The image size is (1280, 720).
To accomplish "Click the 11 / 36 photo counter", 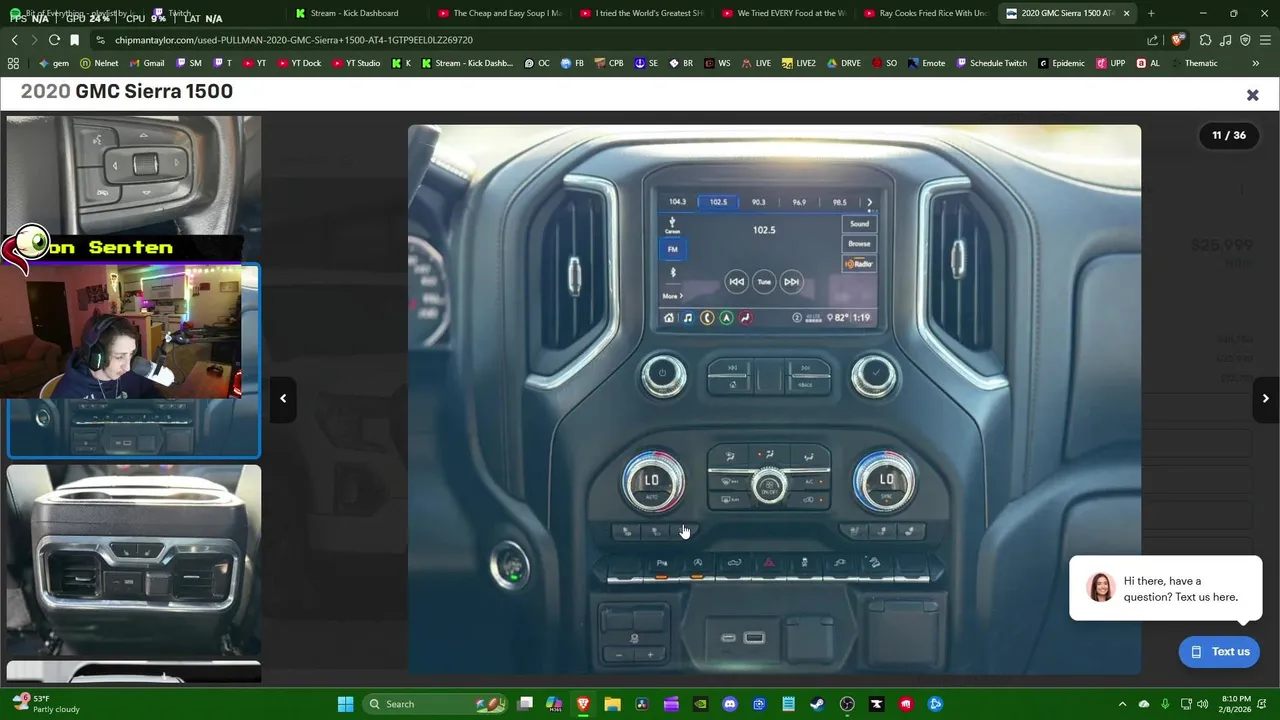I will [x=1229, y=135].
